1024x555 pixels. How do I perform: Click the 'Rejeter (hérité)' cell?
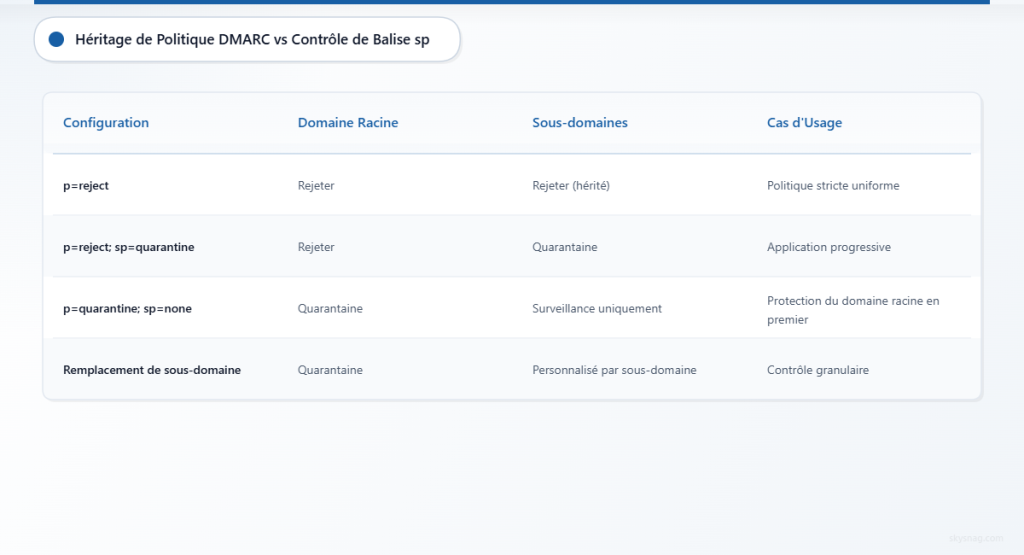(x=571, y=185)
